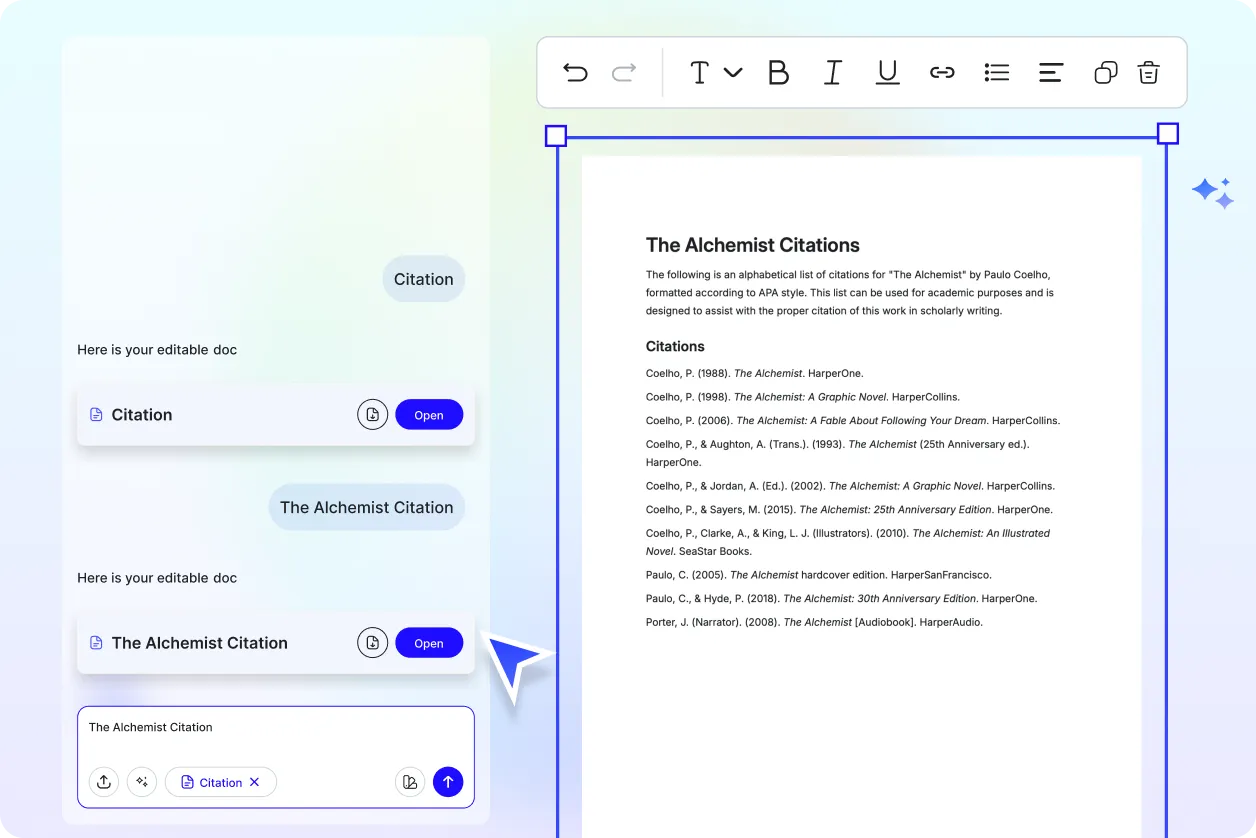Select the text style T icon
This screenshot has height=838, width=1256.
point(699,72)
